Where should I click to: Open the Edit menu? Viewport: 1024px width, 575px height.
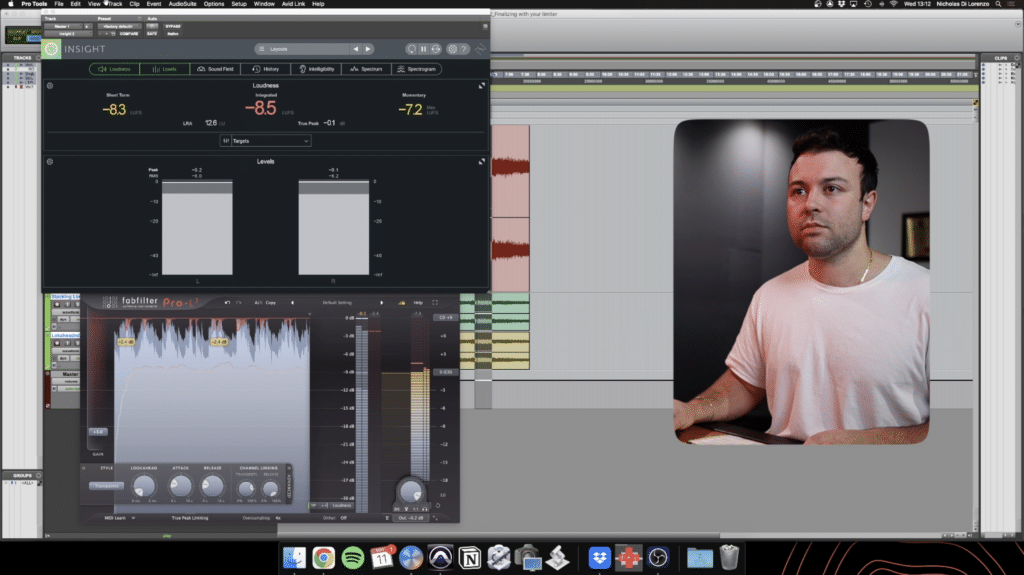(76, 4)
